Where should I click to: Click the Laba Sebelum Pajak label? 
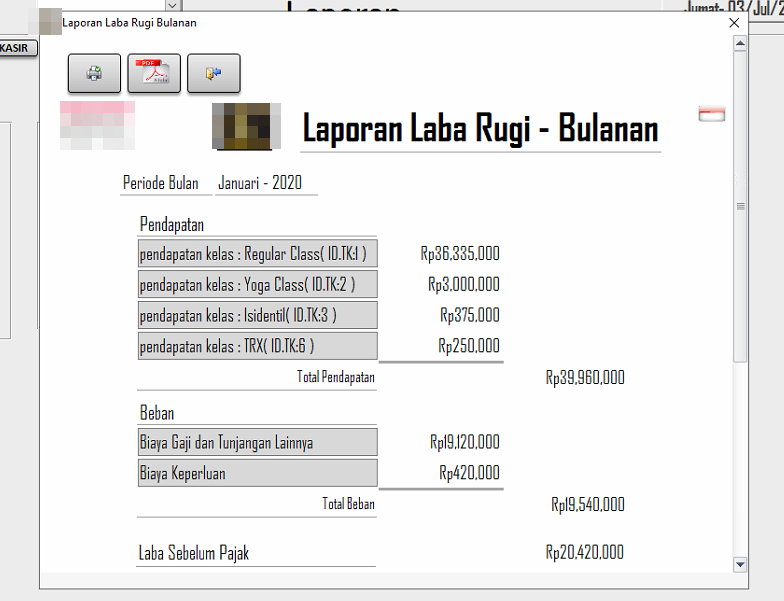[194, 553]
